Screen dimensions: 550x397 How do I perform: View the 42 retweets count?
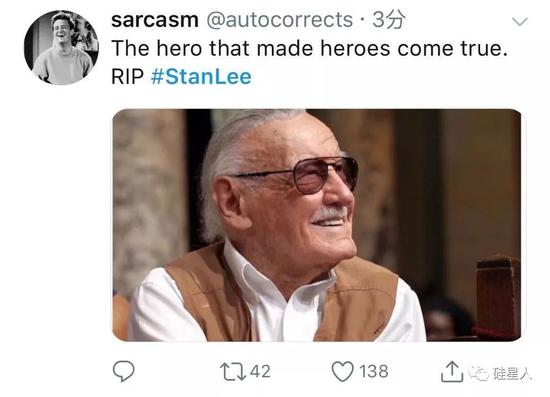point(260,371)
